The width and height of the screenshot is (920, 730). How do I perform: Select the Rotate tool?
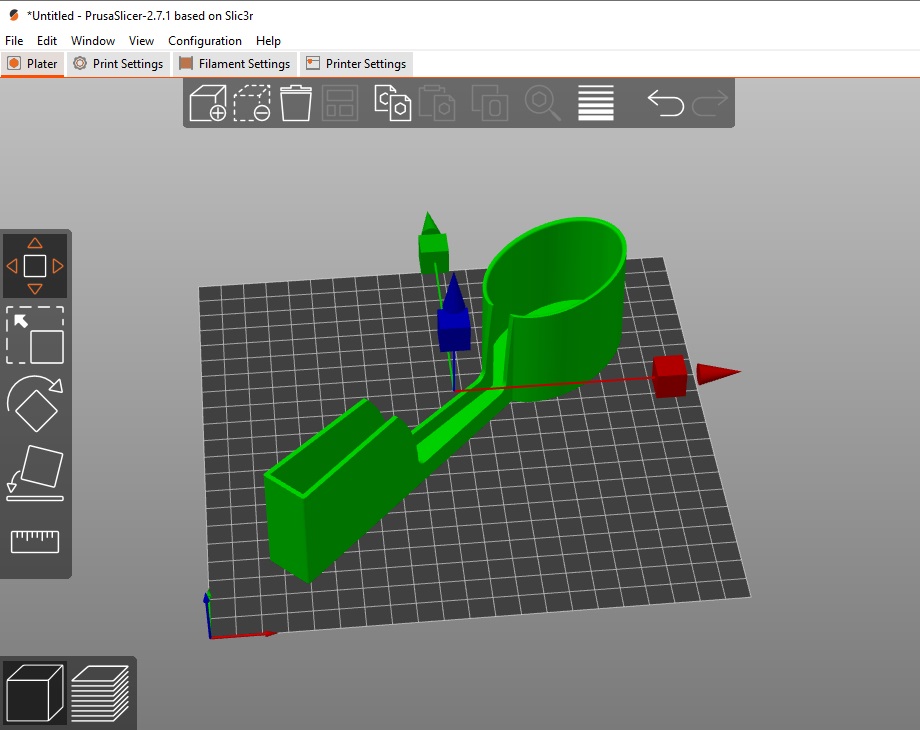35,404
